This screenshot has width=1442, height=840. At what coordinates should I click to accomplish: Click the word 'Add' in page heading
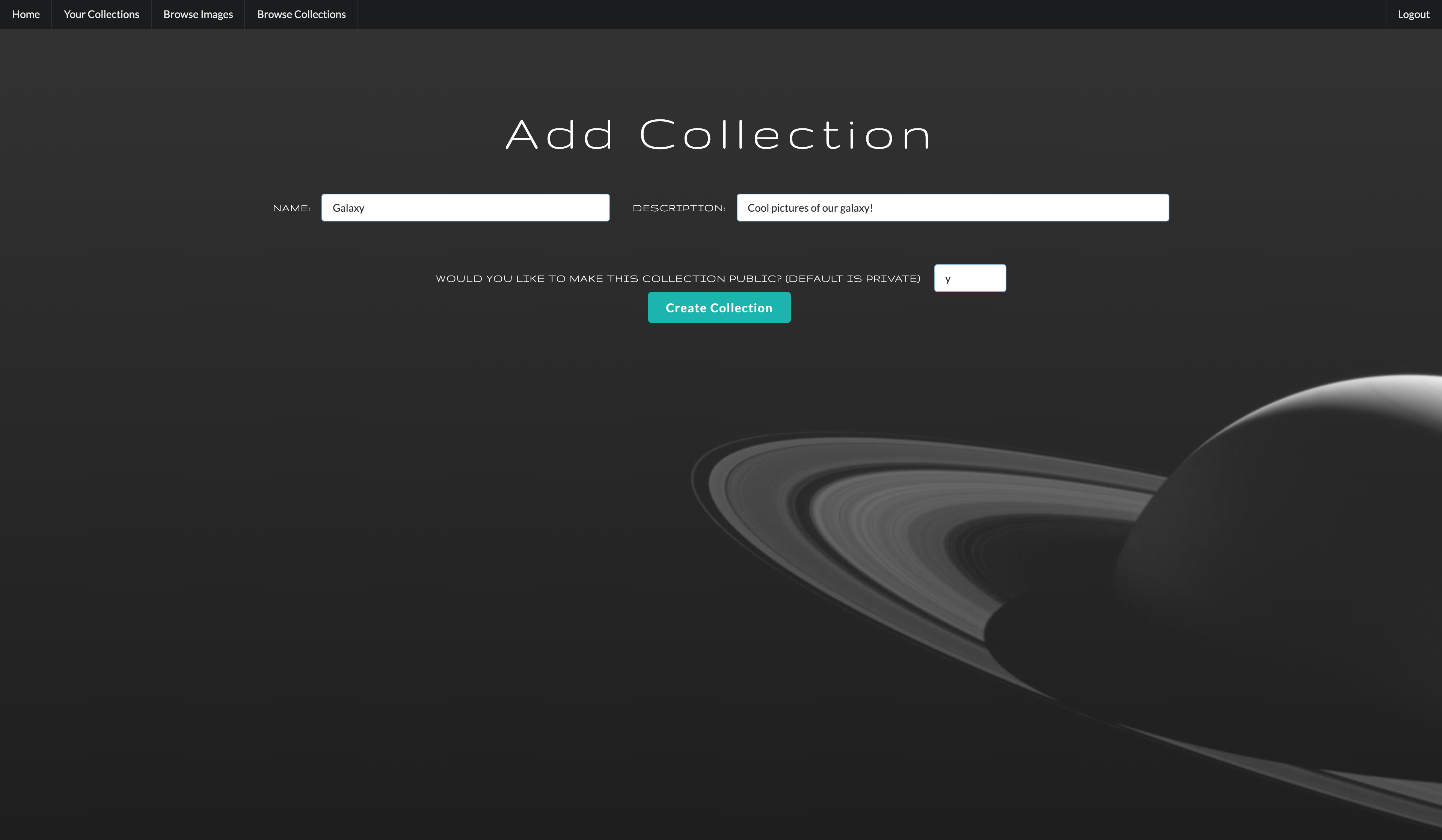pos(559,135)
